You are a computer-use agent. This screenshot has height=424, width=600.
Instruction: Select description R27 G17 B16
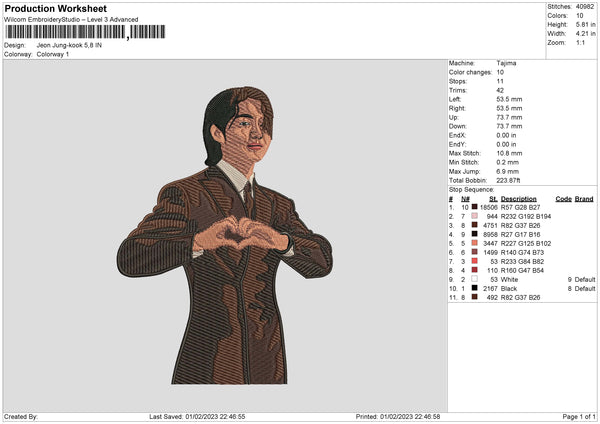520,235
